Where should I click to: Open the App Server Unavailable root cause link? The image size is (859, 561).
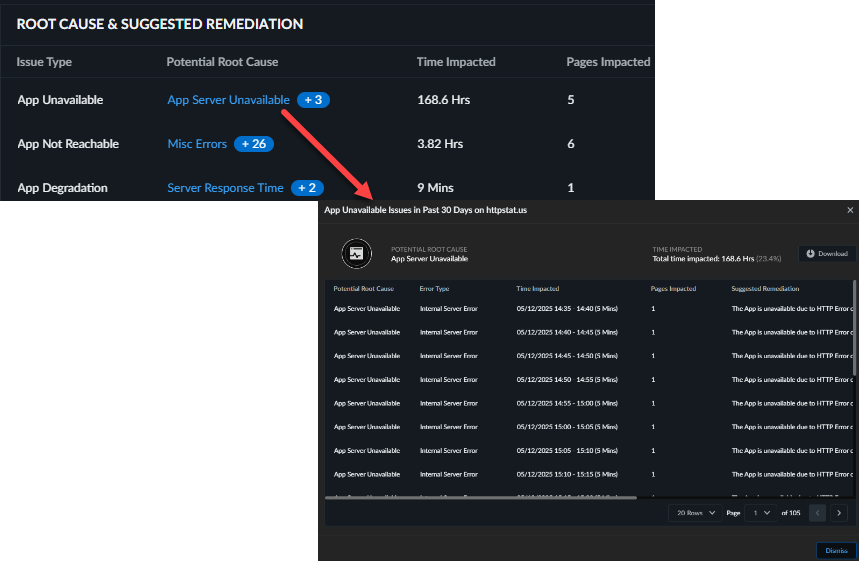228,100
